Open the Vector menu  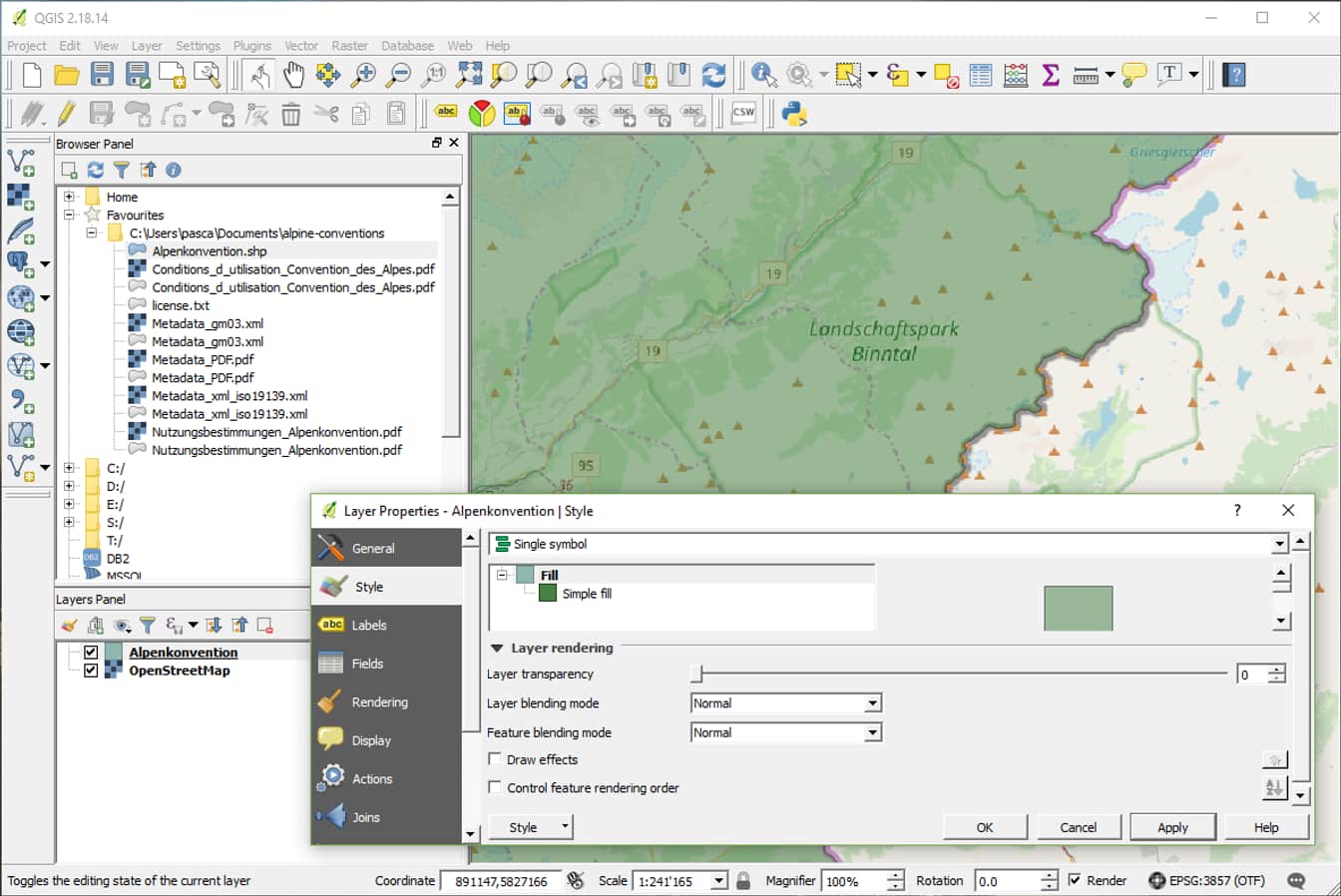coord(301,46)
